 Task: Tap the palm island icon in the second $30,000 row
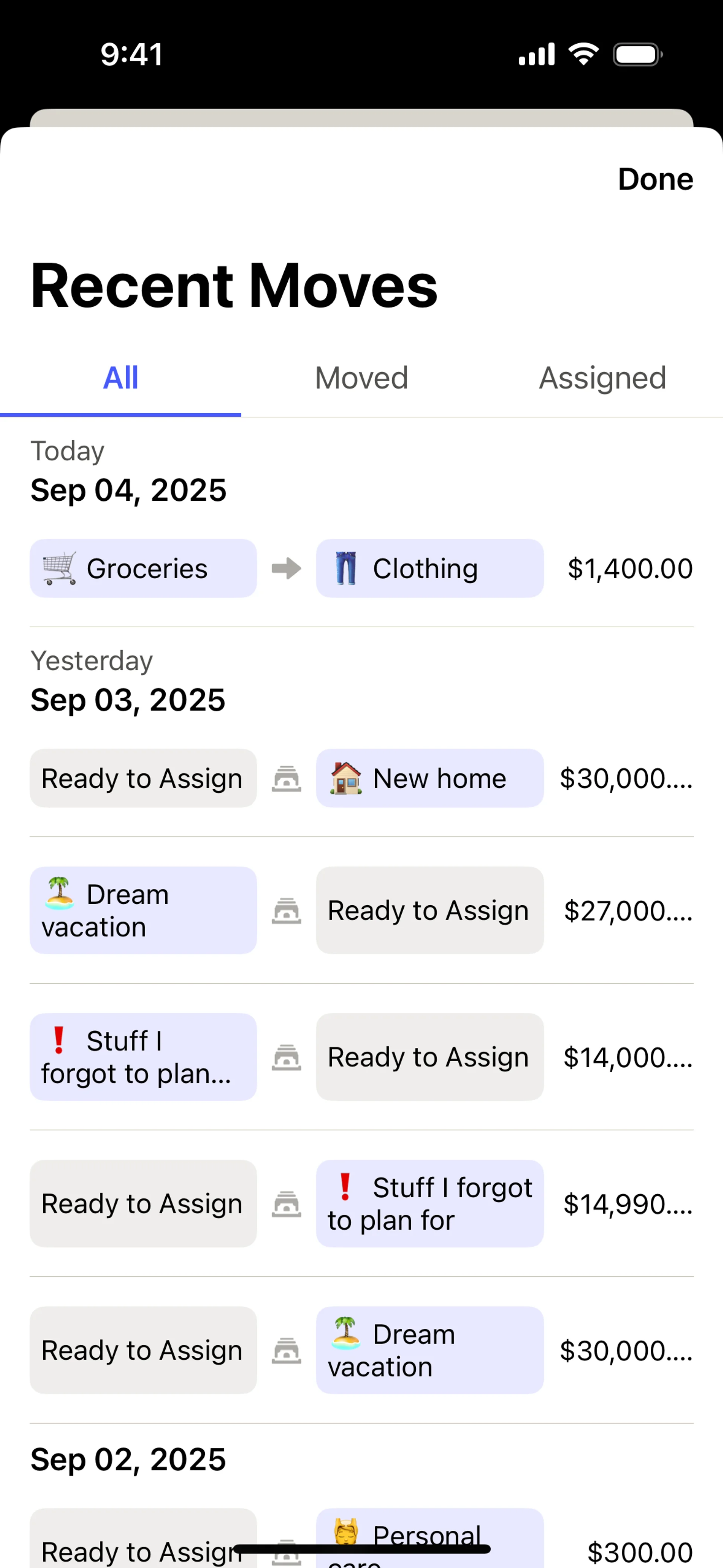346,1333
